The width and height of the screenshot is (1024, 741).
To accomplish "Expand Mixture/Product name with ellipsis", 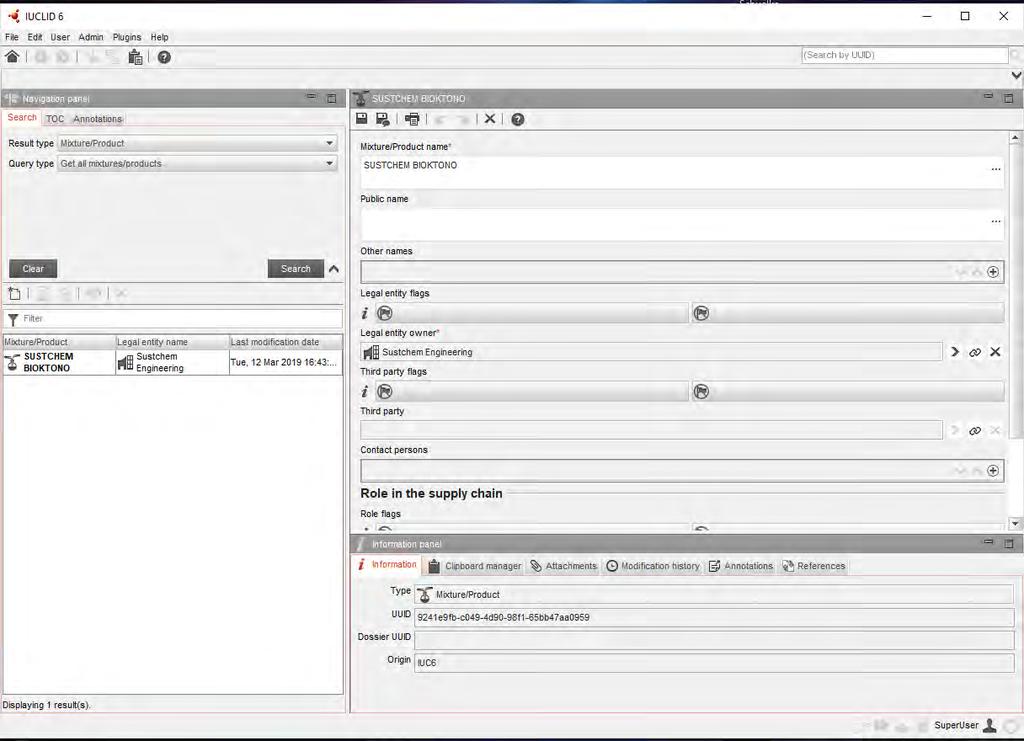I will (x=995, y=169).
